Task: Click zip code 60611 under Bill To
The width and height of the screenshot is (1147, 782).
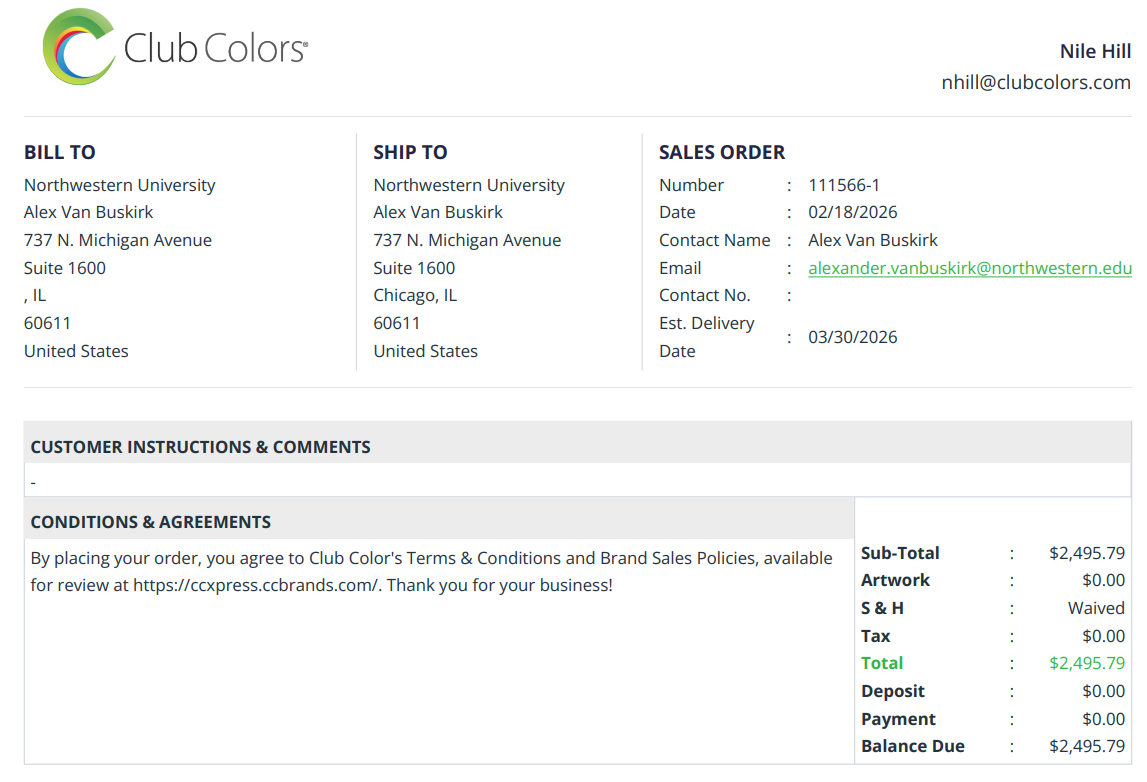Action: [x=48, y=323]
